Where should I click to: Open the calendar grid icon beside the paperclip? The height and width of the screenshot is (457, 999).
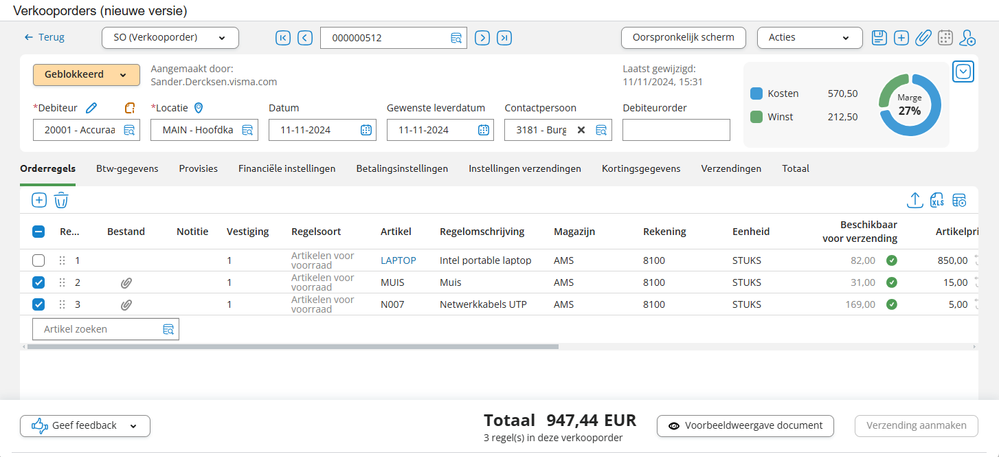[x=945, y=38]
